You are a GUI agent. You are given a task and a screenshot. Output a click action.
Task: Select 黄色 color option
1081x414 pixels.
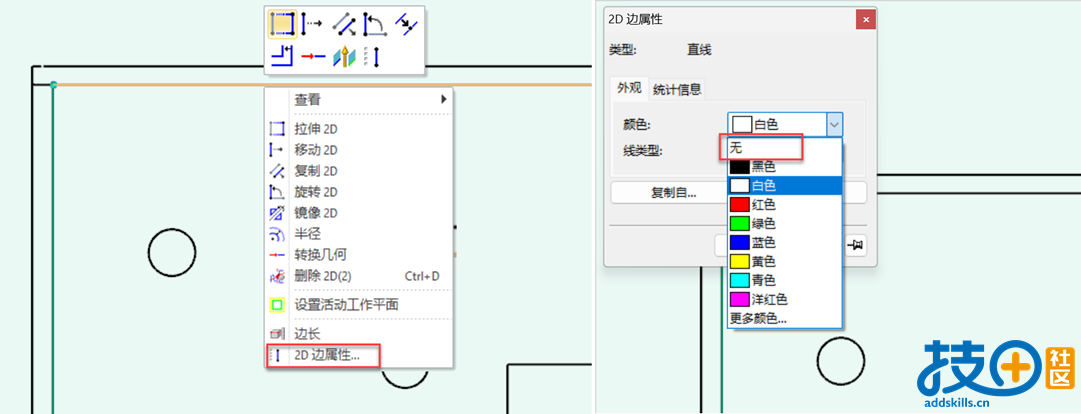[x=785, y=262]
